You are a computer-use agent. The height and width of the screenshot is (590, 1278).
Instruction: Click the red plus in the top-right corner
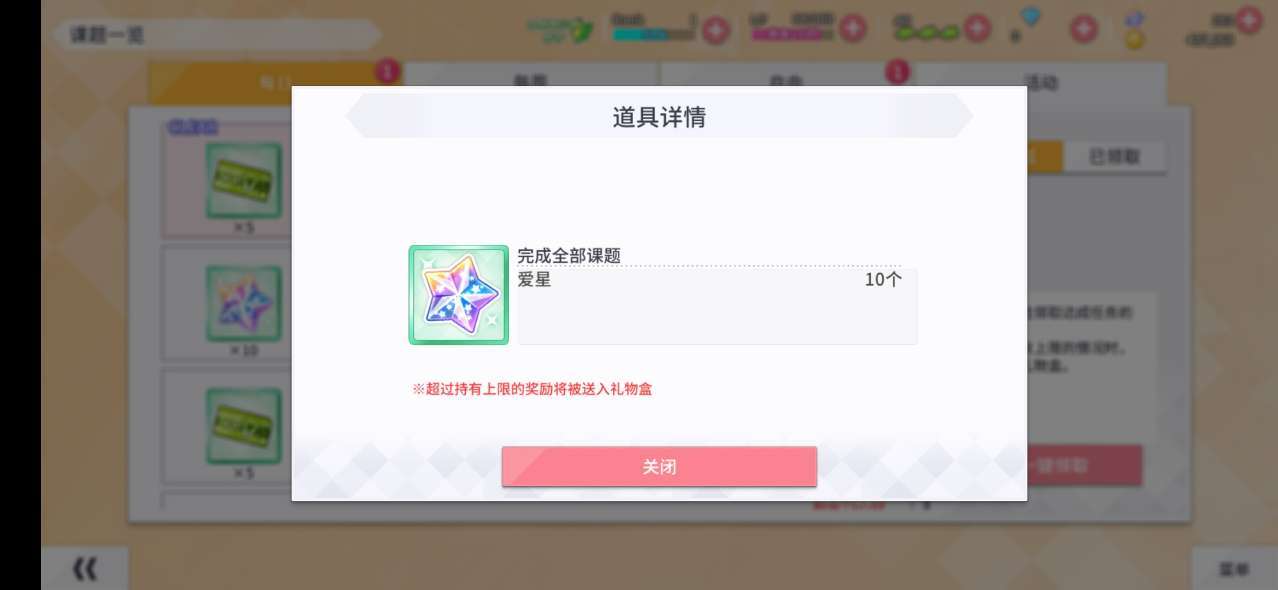coord(1248,18)
